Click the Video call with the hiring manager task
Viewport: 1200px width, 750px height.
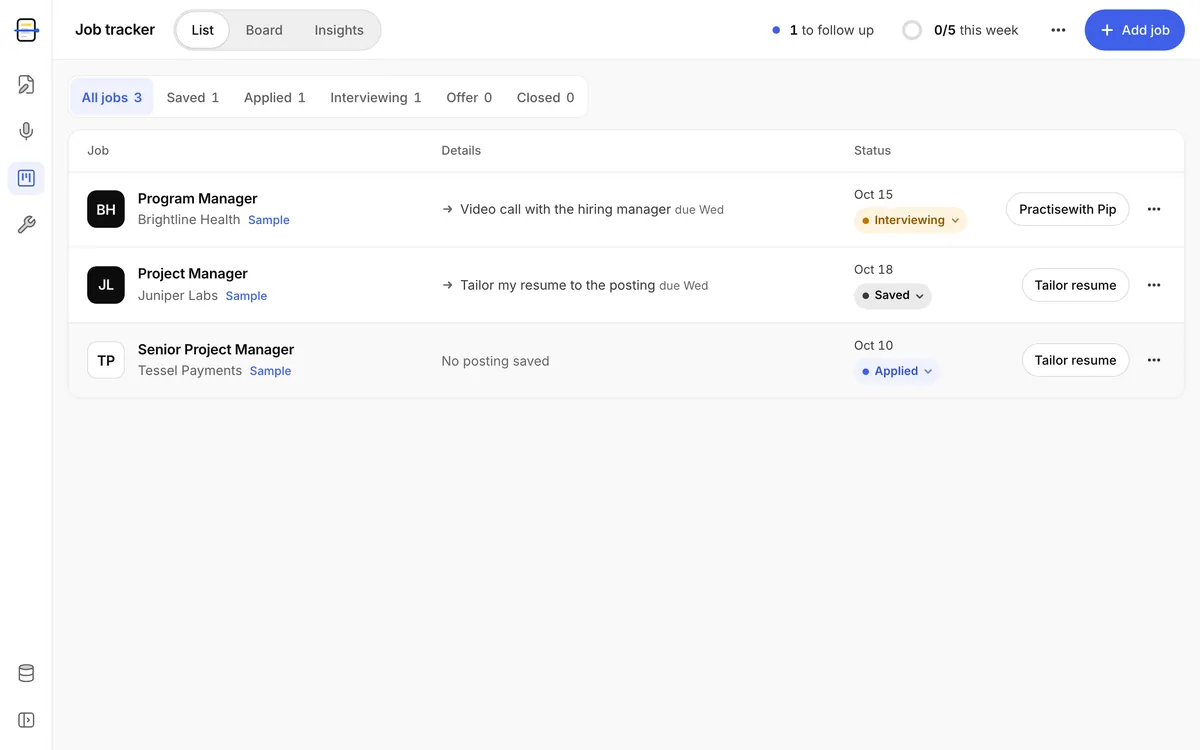[x=565, y=209]
